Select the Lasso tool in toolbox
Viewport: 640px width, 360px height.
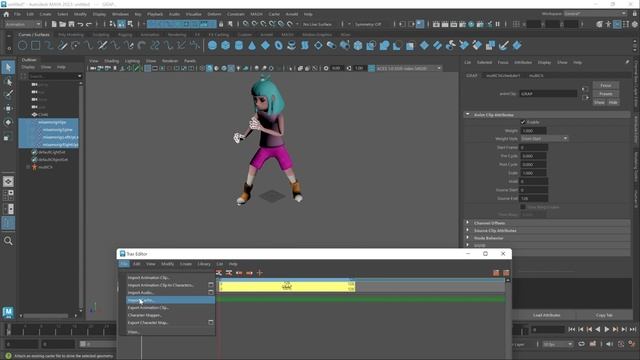tap(8, 82)
